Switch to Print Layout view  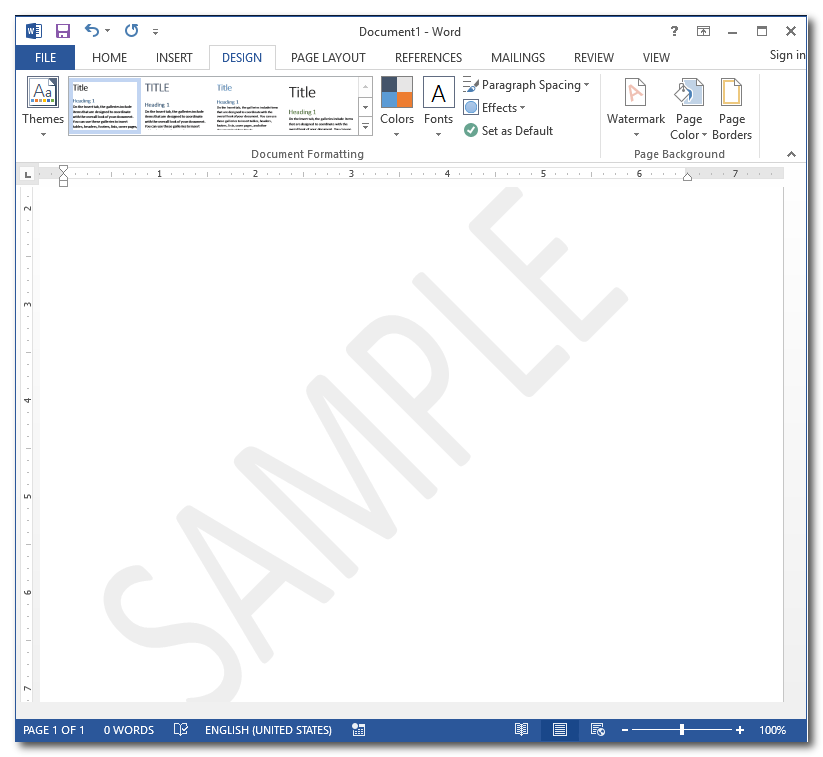pyautogui.click(x=560, y=730)
